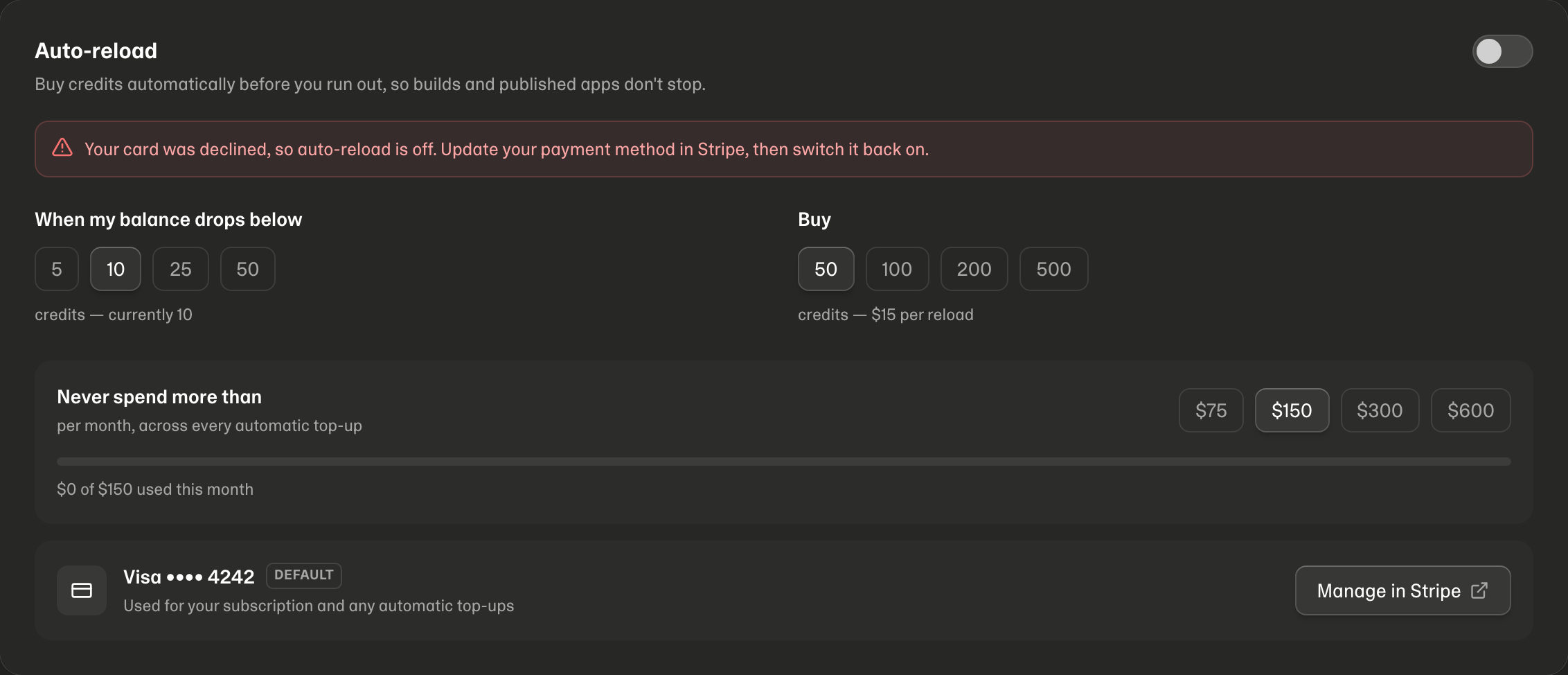This screenshot has height=675, width=1568.
Task: Click the external link icon on Manage in Stripe
Action: (1479, 590)
